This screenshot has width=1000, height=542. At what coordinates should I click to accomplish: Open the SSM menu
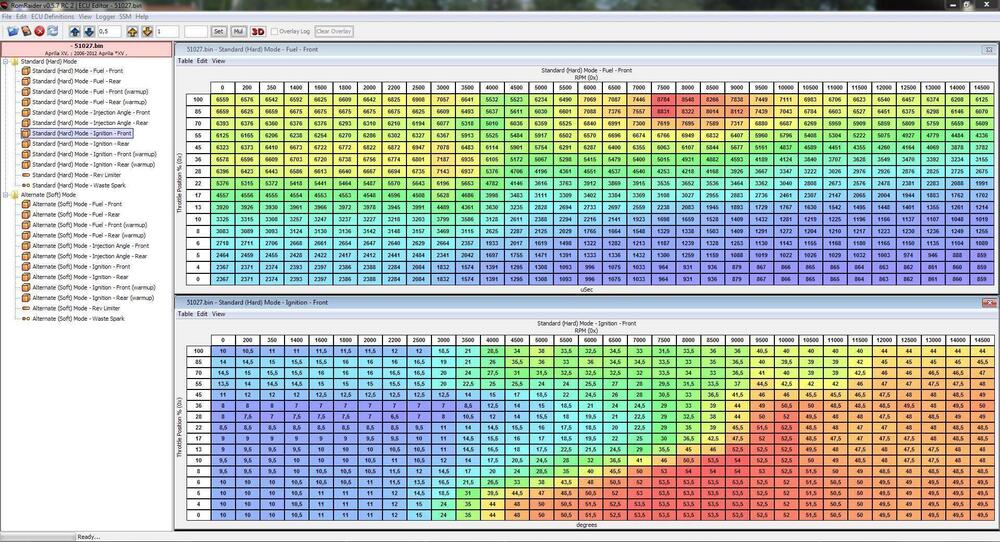125,17
